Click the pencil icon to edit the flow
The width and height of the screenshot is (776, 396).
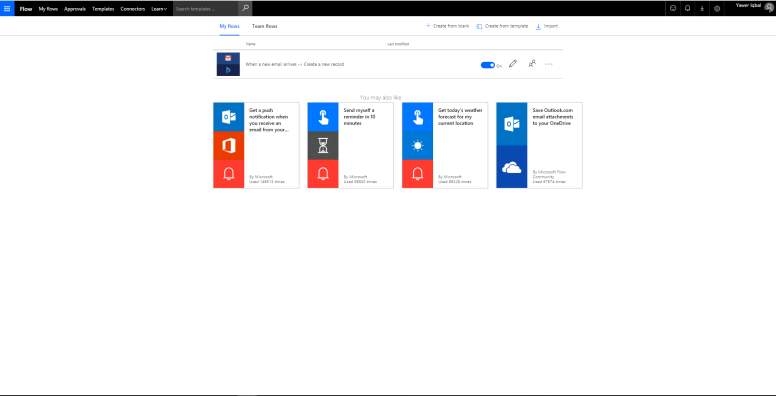tap(513, 64)
